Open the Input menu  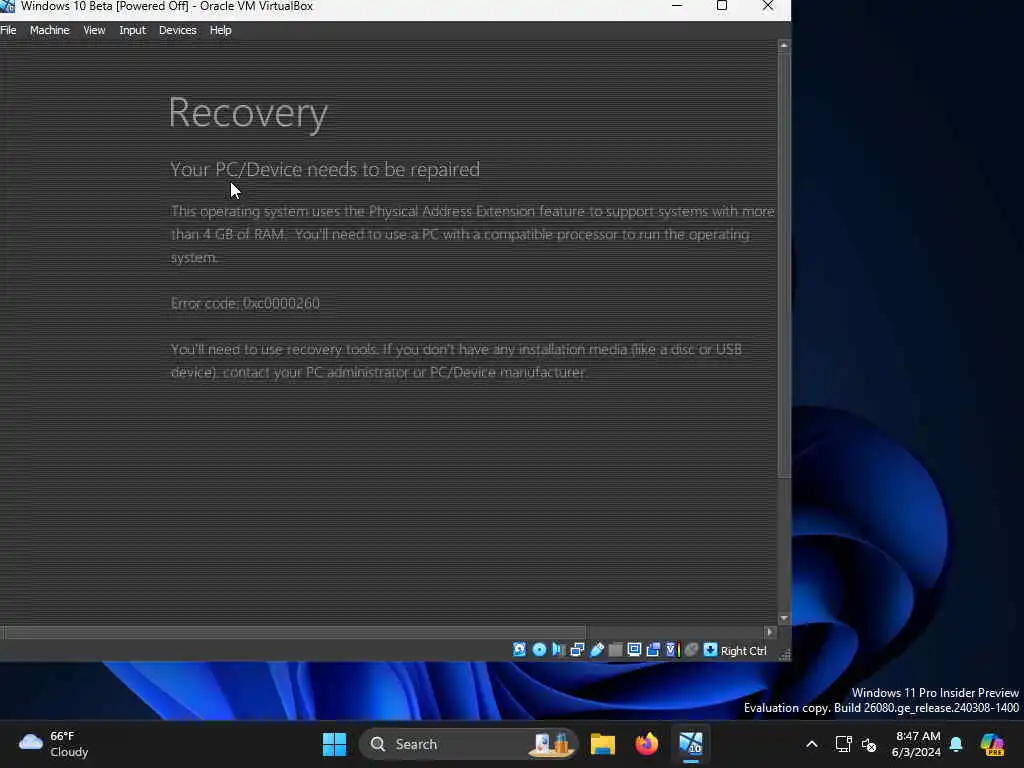coord(133,30)
